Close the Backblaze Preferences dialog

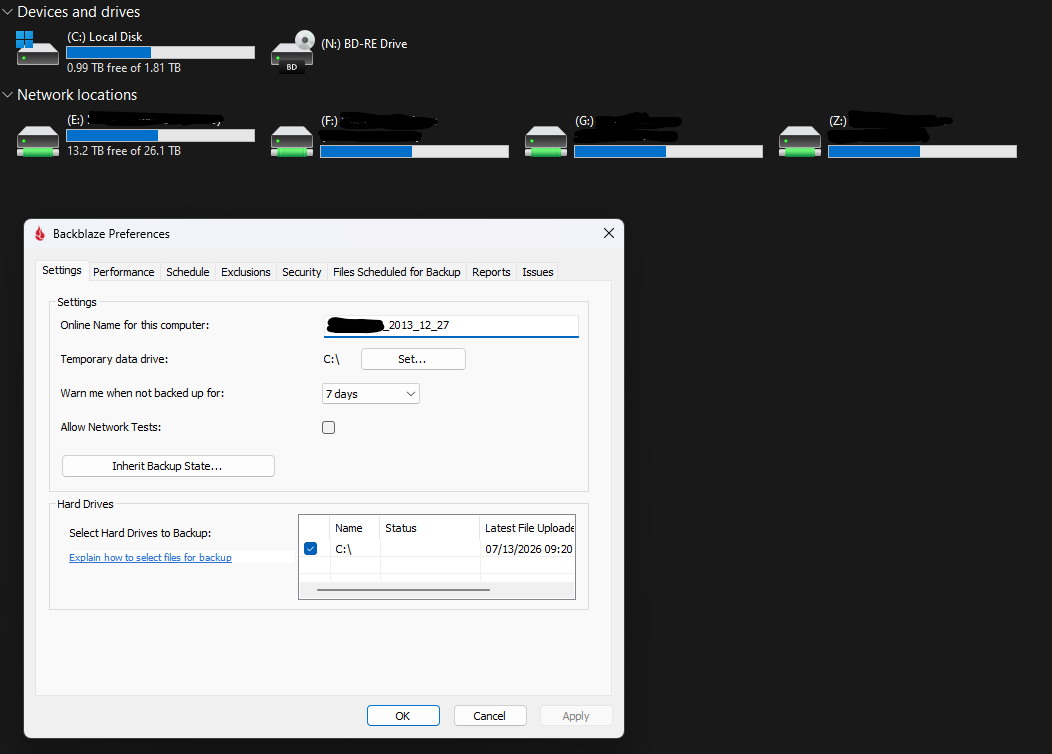click(609, 233)
